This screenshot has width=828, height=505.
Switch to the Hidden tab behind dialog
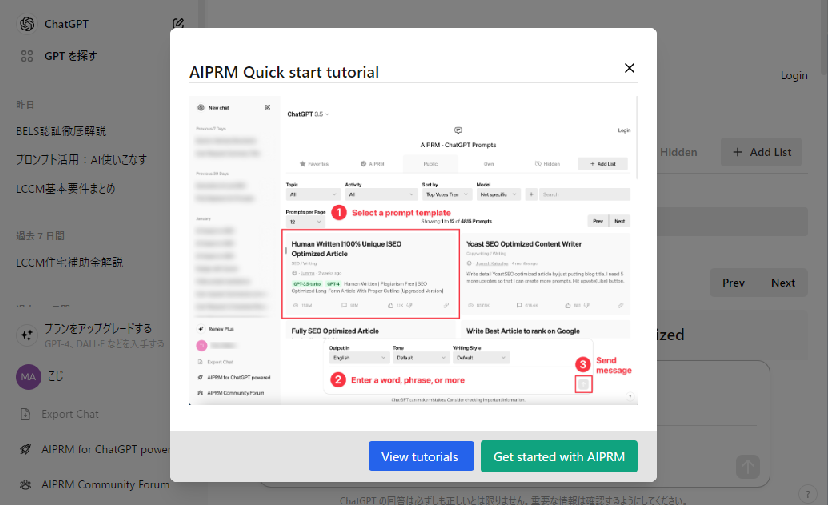click(x=679, y=152)
